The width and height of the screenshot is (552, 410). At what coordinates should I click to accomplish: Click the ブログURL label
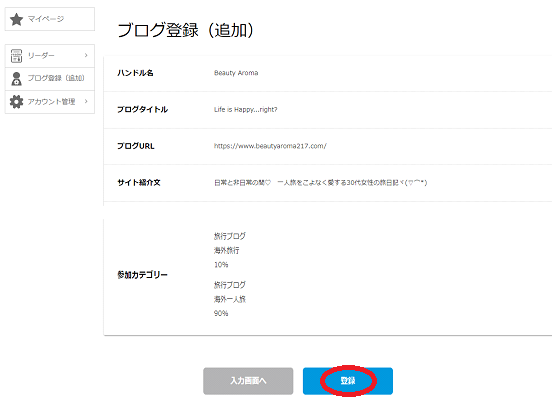click(136, 146)
